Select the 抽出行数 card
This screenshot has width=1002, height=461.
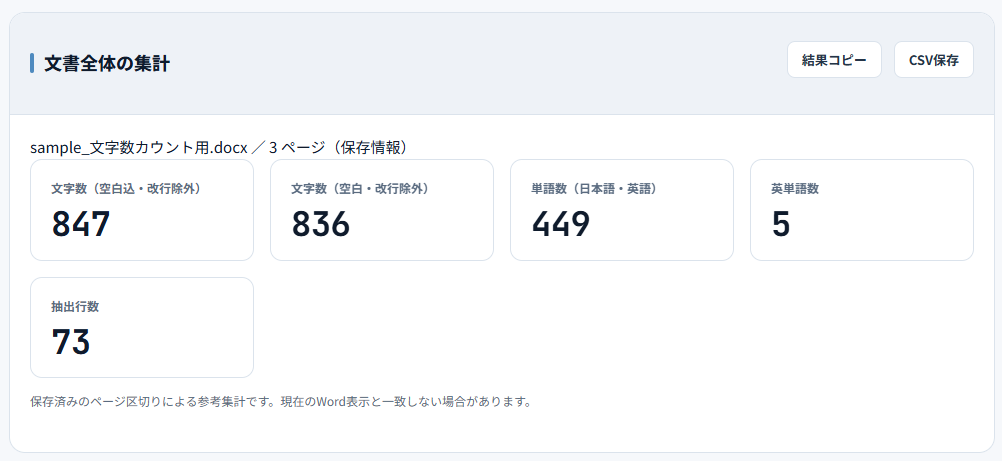[142, 327]
